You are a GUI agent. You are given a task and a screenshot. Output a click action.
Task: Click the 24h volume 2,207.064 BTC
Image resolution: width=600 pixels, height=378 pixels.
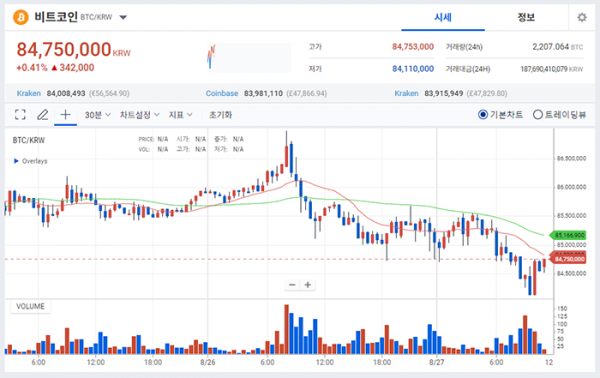click(558, 47)
